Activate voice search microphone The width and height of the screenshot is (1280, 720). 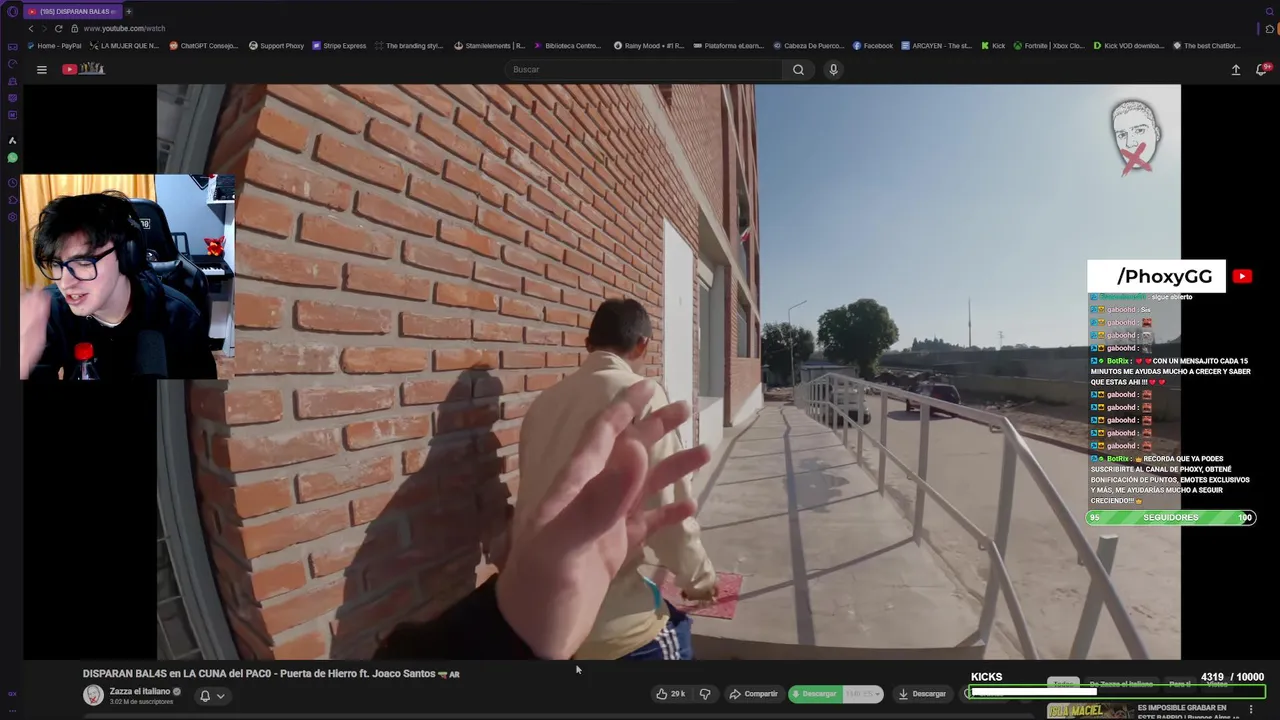(x=833, y=69)
